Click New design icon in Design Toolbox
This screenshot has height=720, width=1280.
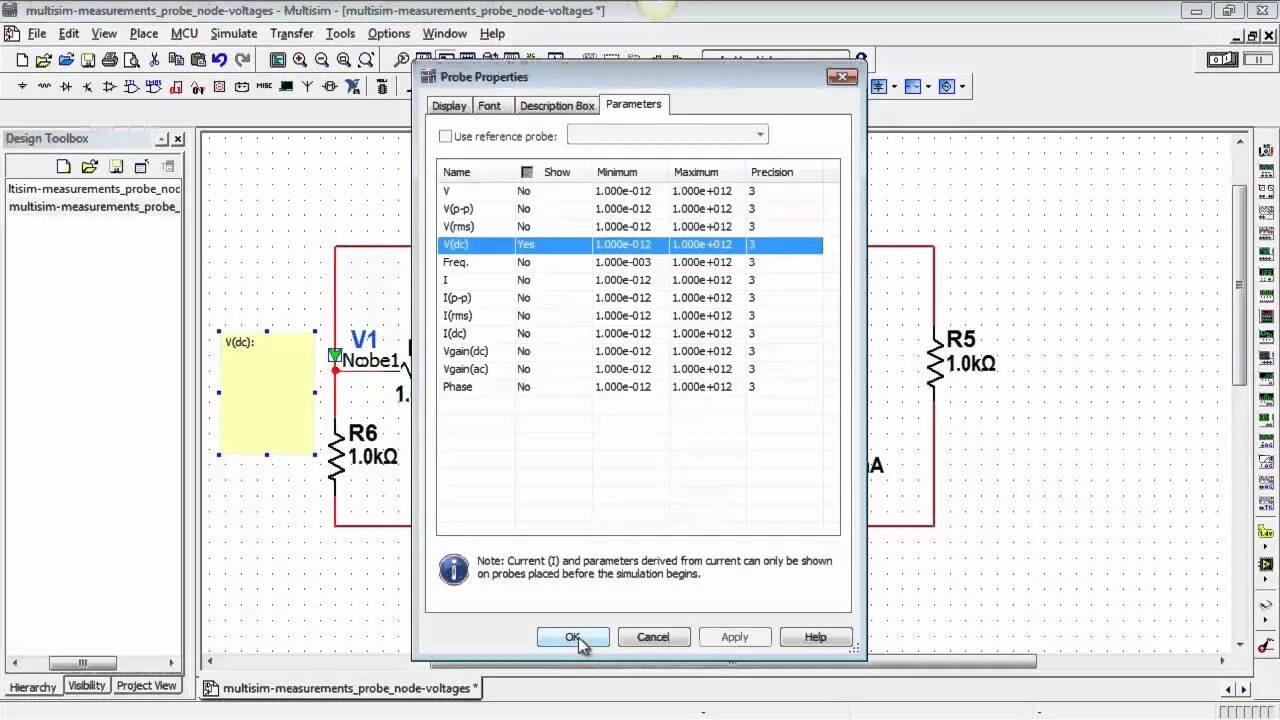pyautogui.click(x=63, y=166)
